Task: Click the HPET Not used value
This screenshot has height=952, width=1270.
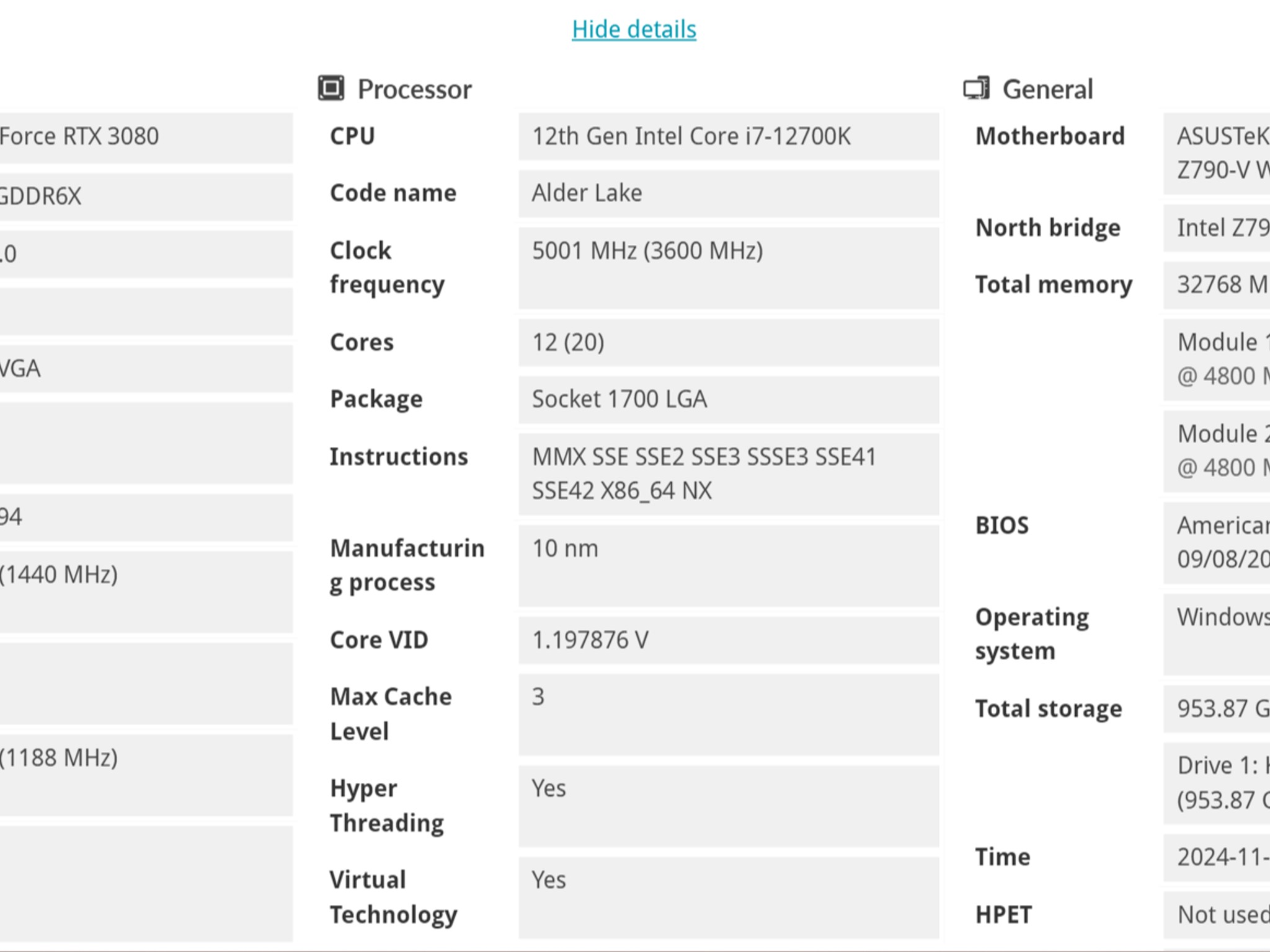Action: point(1217,915)
